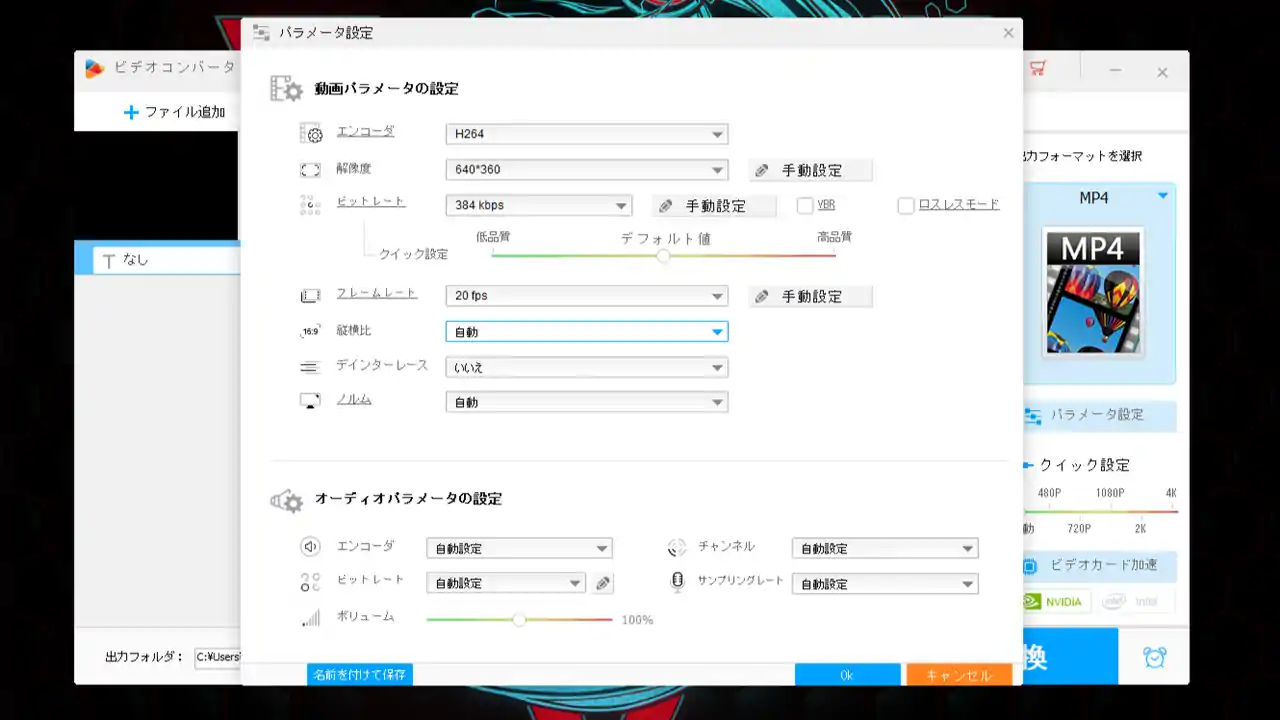Click the キャンセル button

[959, 675]
